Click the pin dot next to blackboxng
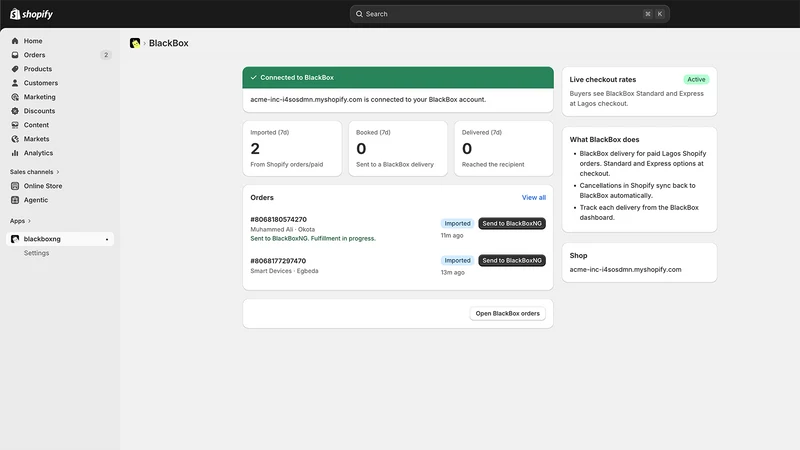This screenshot has width=800, height=450. pyautogui.click(x=107, y=239)
